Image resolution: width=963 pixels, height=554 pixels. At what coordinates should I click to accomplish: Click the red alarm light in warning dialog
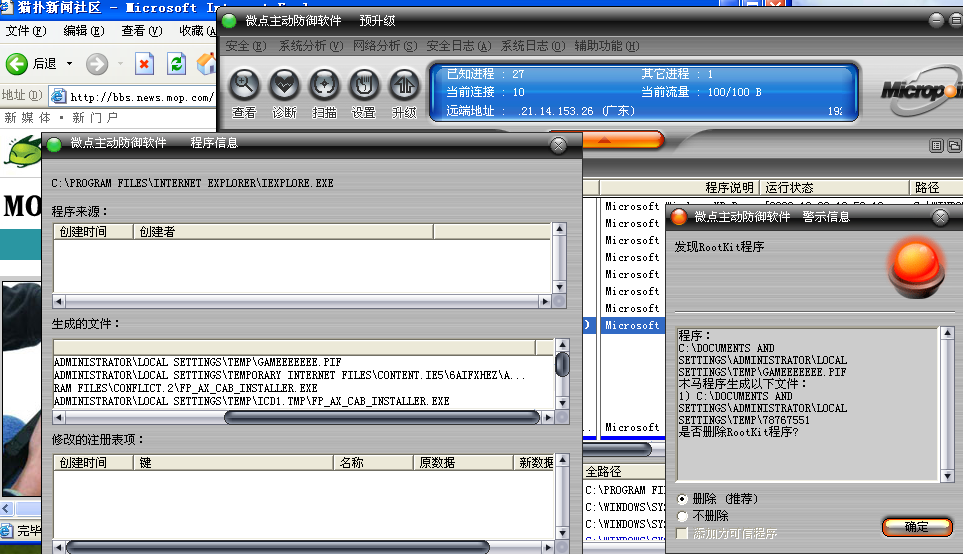(916, 268)
